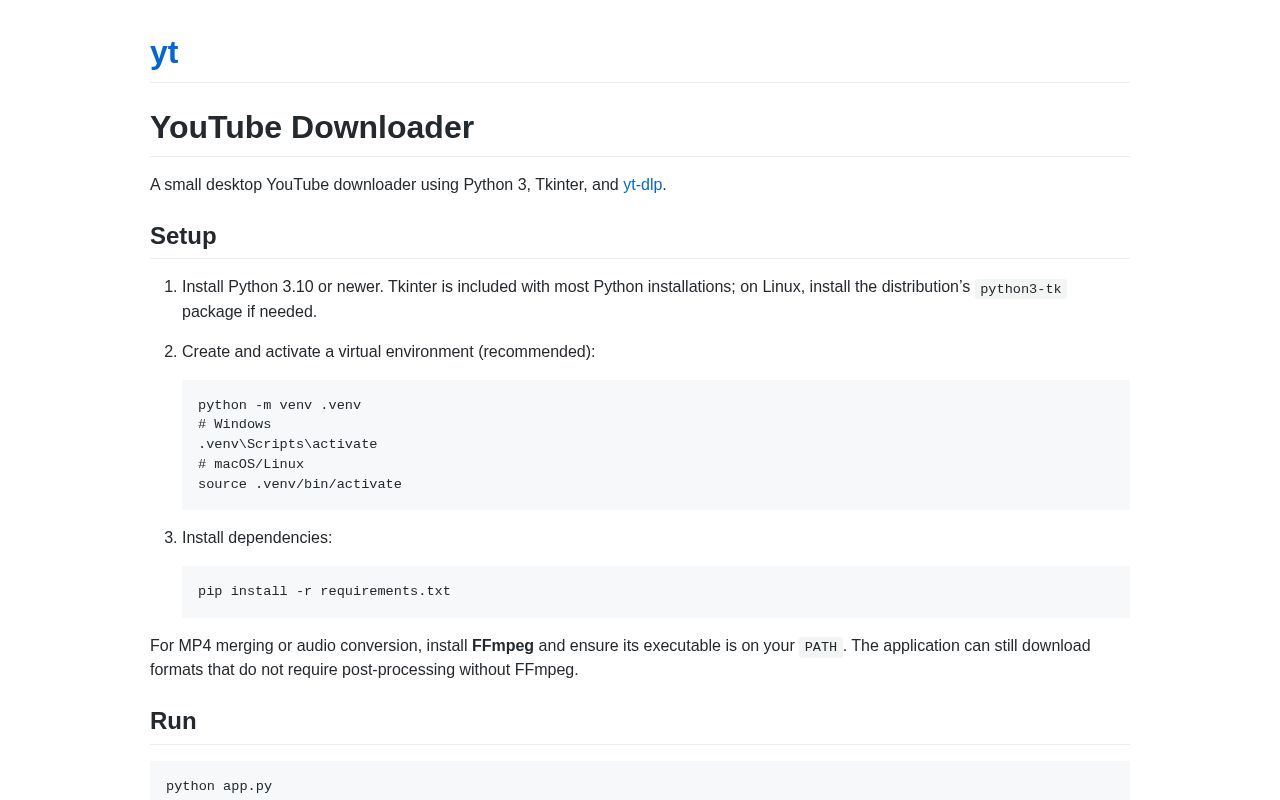The height and width of the screenshot is (800, 1280).
Task: Click 'Create and activate a virtual environment' step
Action: (x=389, y=352)
